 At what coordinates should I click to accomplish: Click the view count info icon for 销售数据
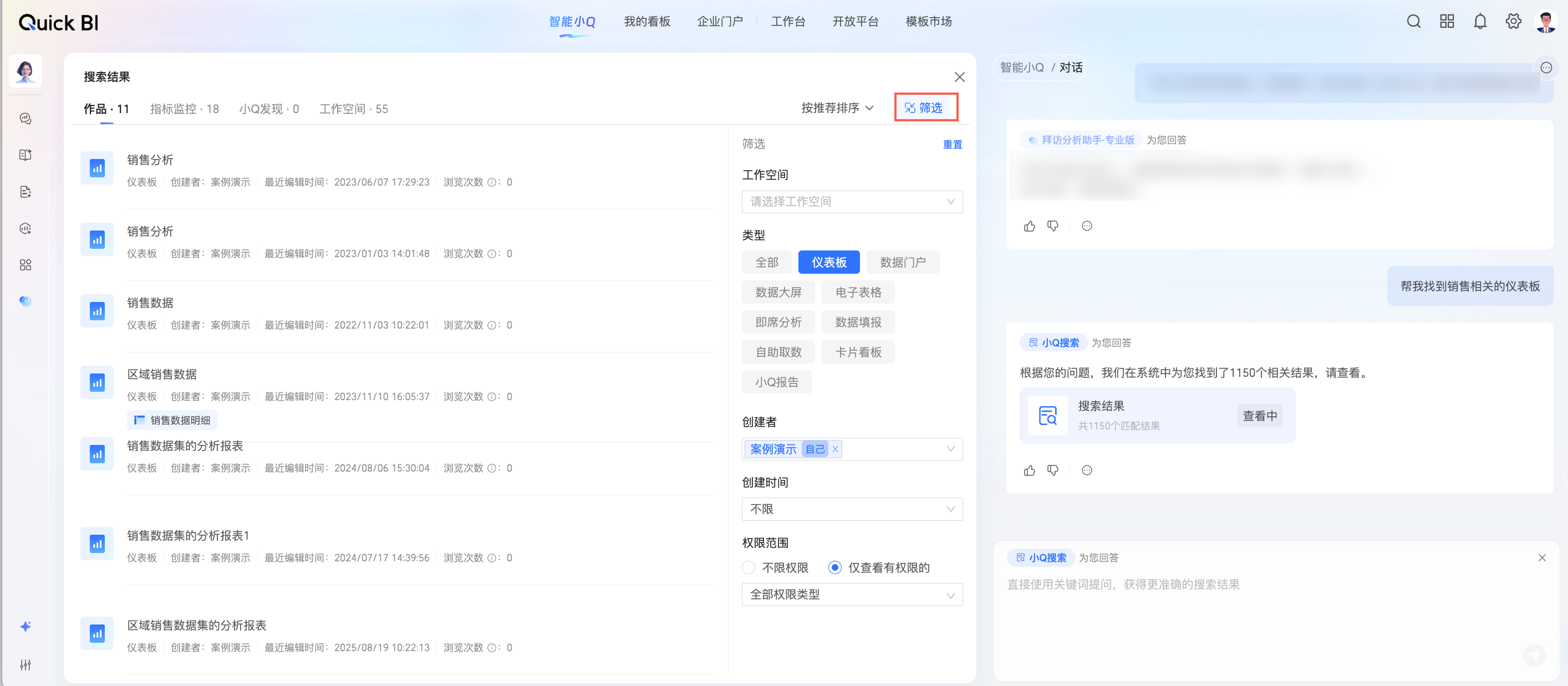(x=491, y=325)
